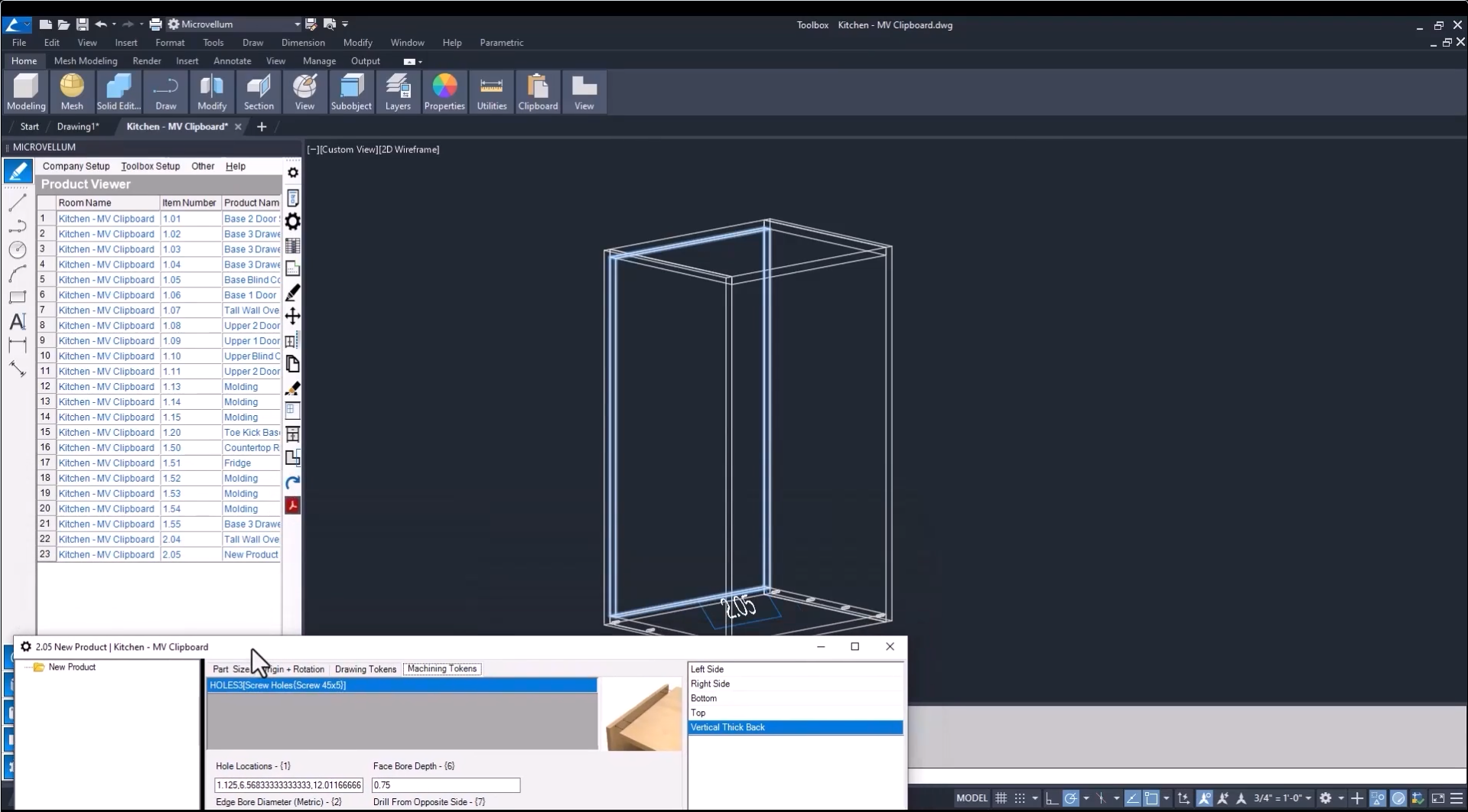Click the red PDF export icon
The image size is (1468, 812).
click(292, 505)
